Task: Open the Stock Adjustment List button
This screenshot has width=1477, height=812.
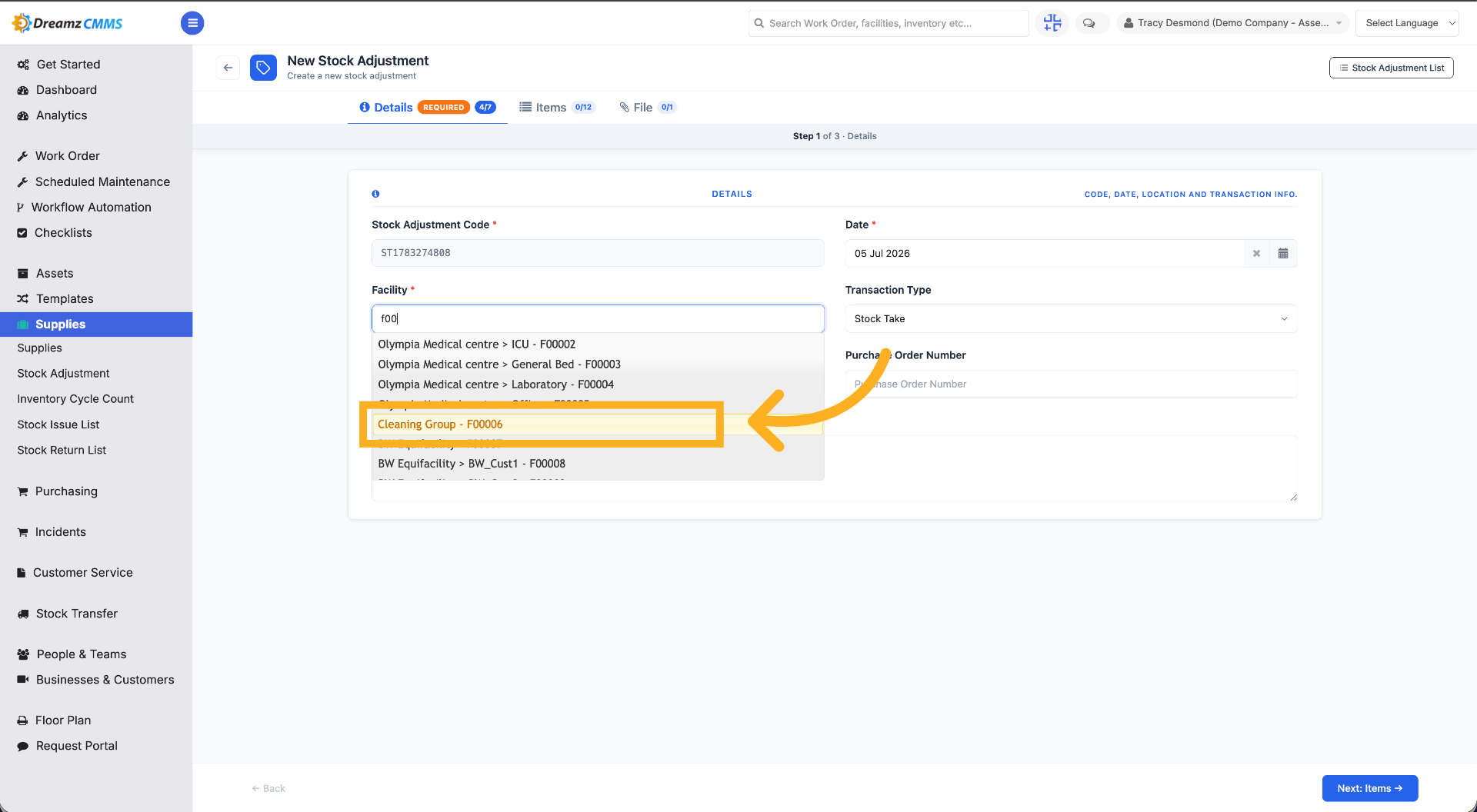Action: [x=1391, y=68]
